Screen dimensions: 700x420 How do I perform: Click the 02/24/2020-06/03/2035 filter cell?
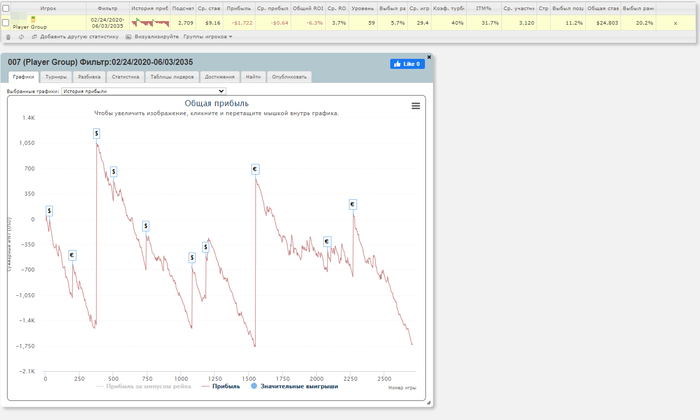click(x=108, y=23)
